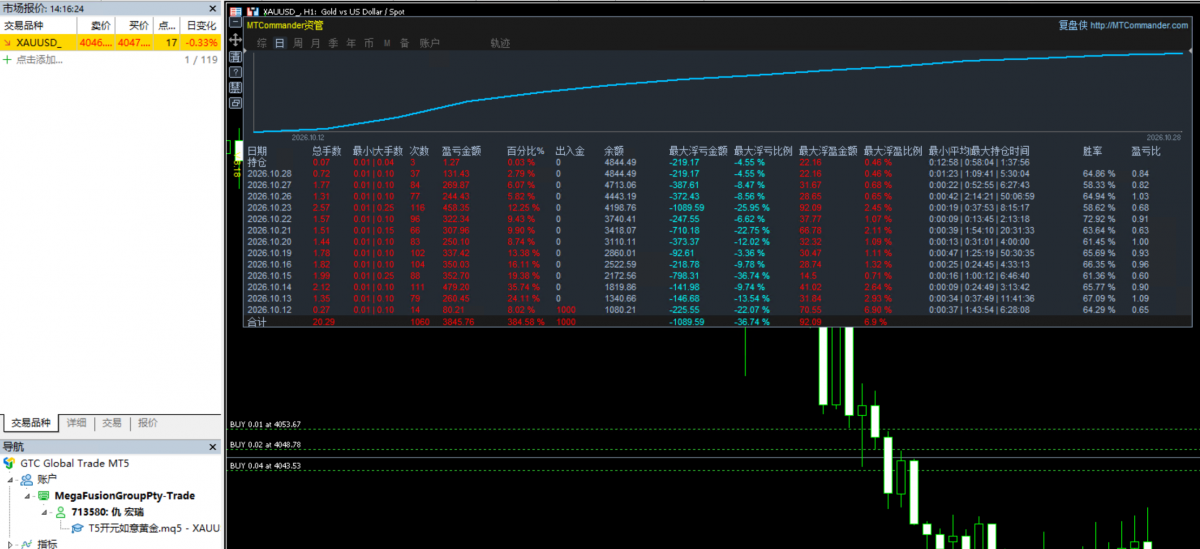Screen dimensions: 1200x549
Task: Click the accounts people icon in navigator
Action: tap(26, 479)
